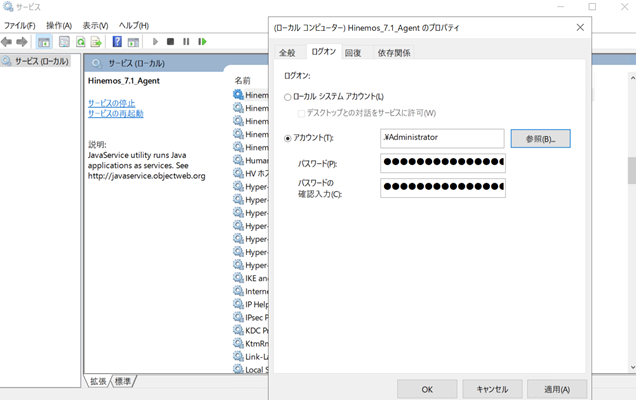Image resolution: width=636 pixels, height=400 pixels.
Task: Open the ファイル(F) menu
Action: pos(19,26)
